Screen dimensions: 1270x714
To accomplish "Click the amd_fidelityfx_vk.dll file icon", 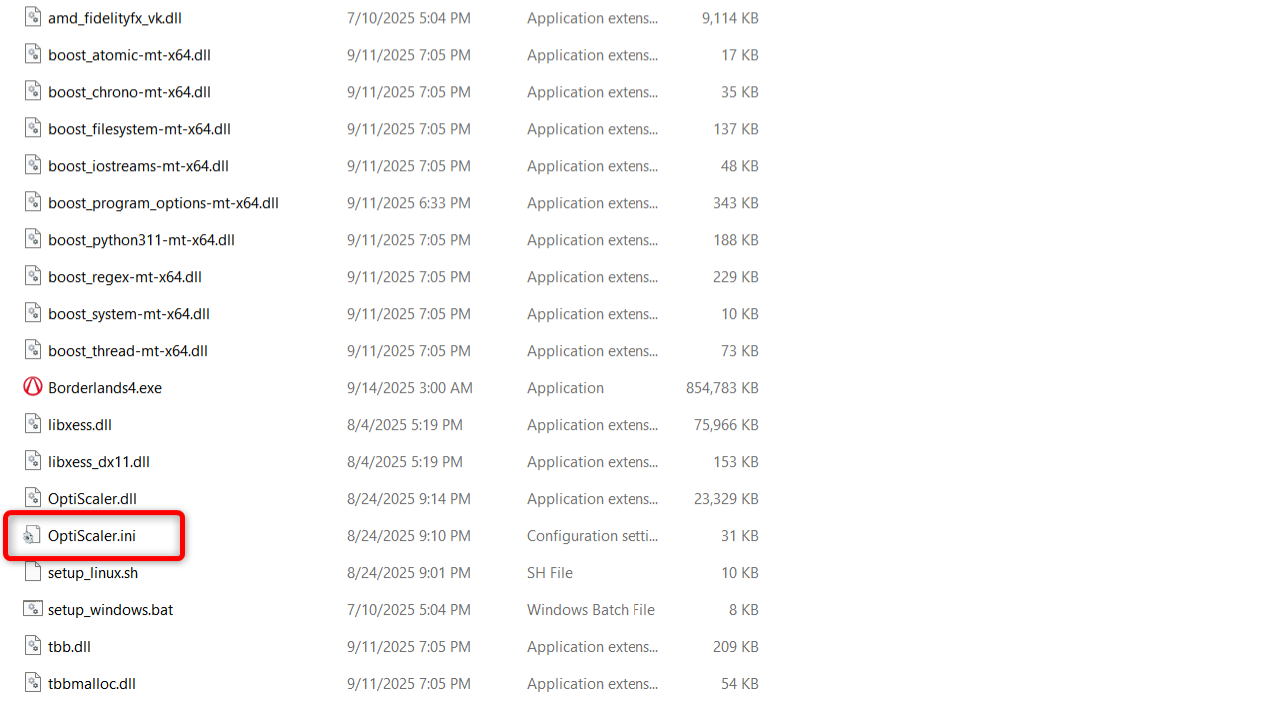I will (32, 18).
